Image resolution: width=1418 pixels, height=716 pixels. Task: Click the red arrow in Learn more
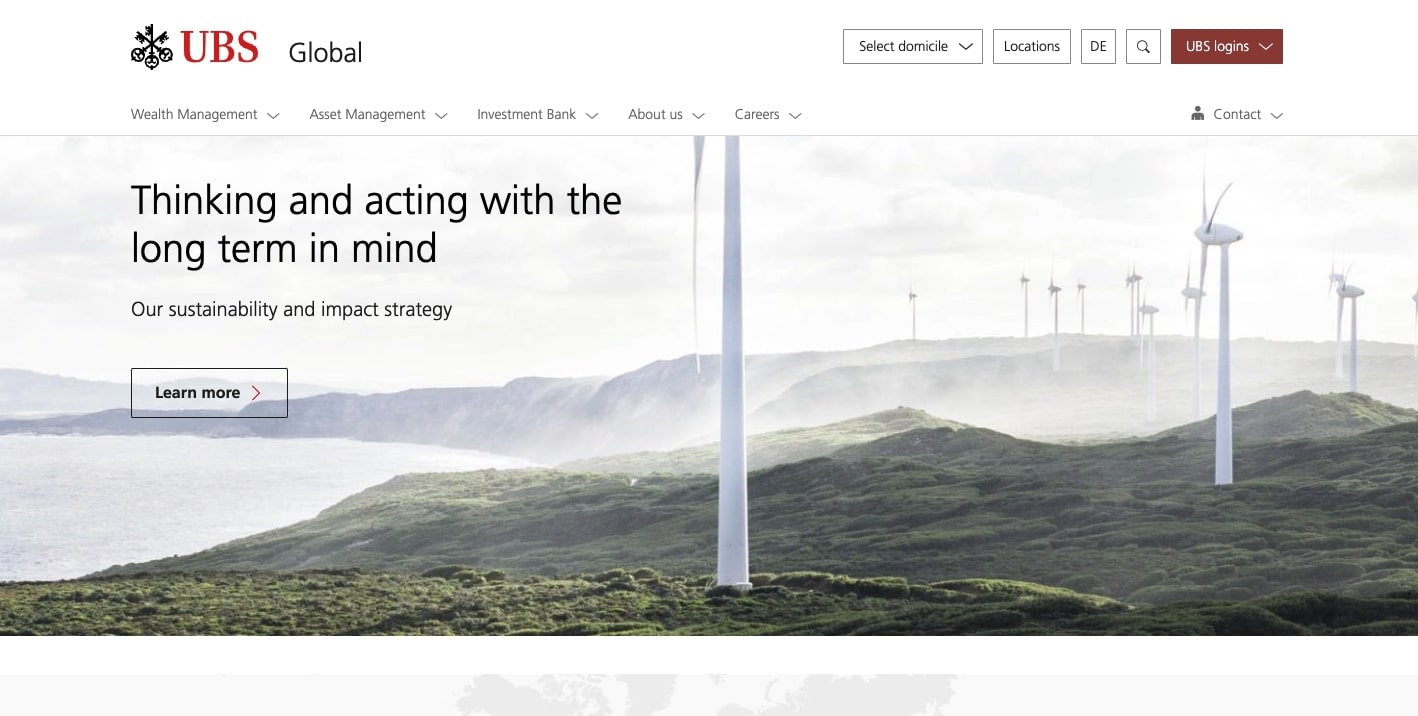pos(256,393)
